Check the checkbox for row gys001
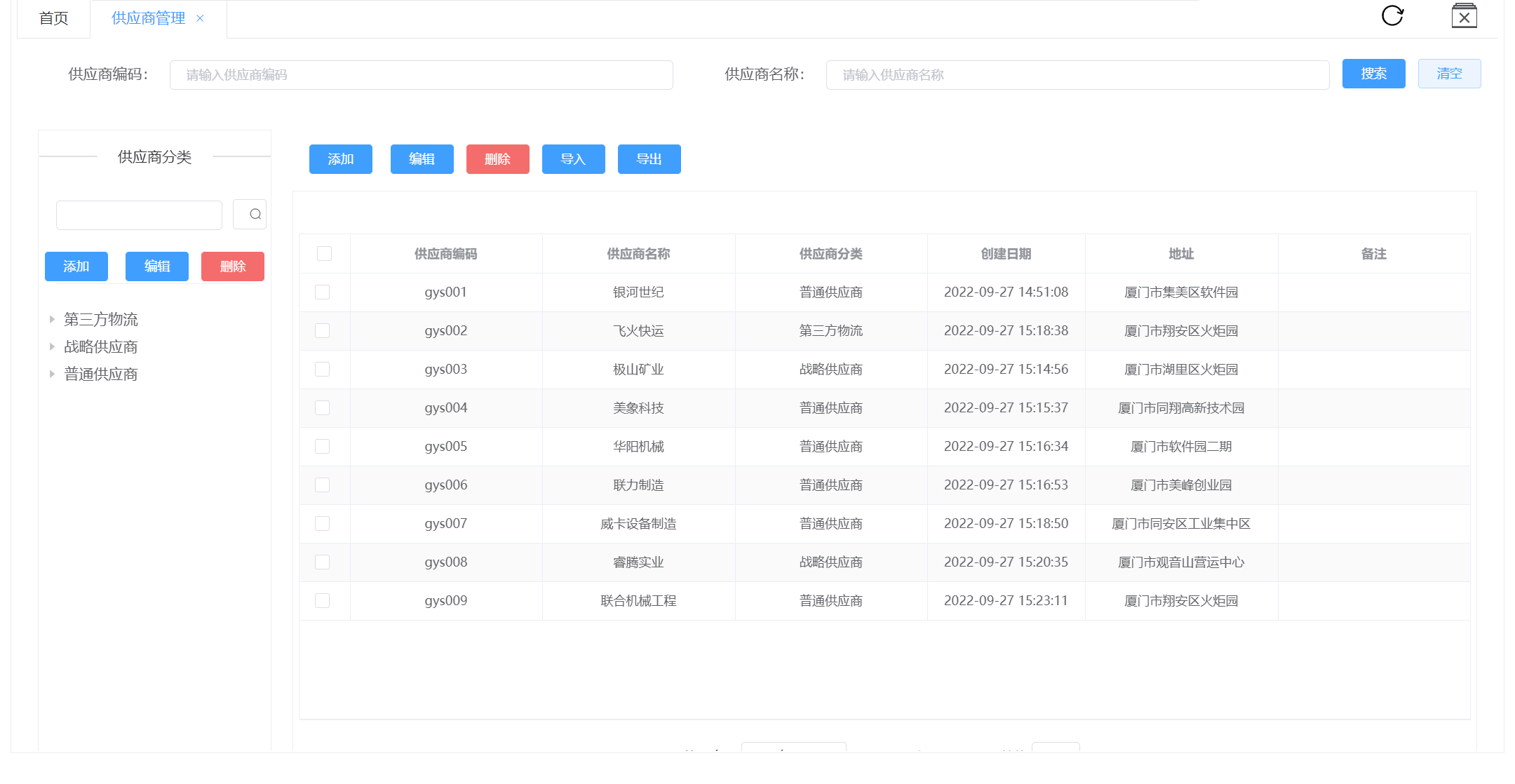This screenshot has height=784, width=1515. pyautogui.click(x=323, y=292)
